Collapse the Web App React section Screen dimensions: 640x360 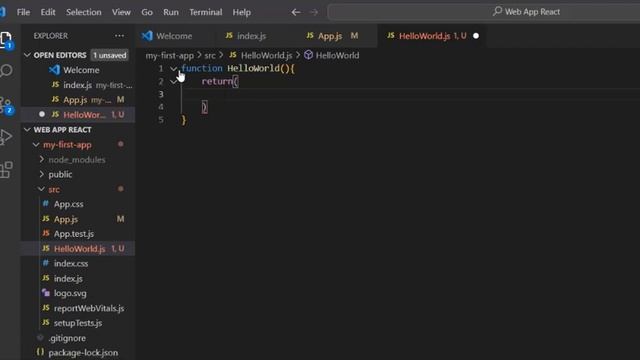(x=27, y=129)
